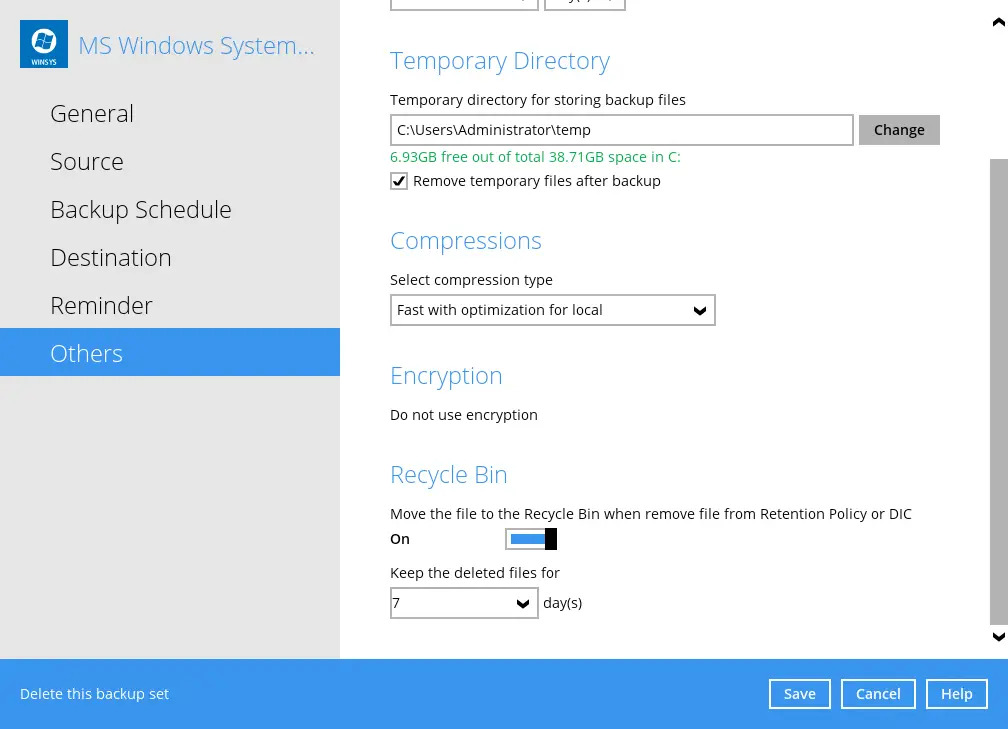Switch to the Destination section
This screenshot has height=729, width=1008.
click(111, 258)
